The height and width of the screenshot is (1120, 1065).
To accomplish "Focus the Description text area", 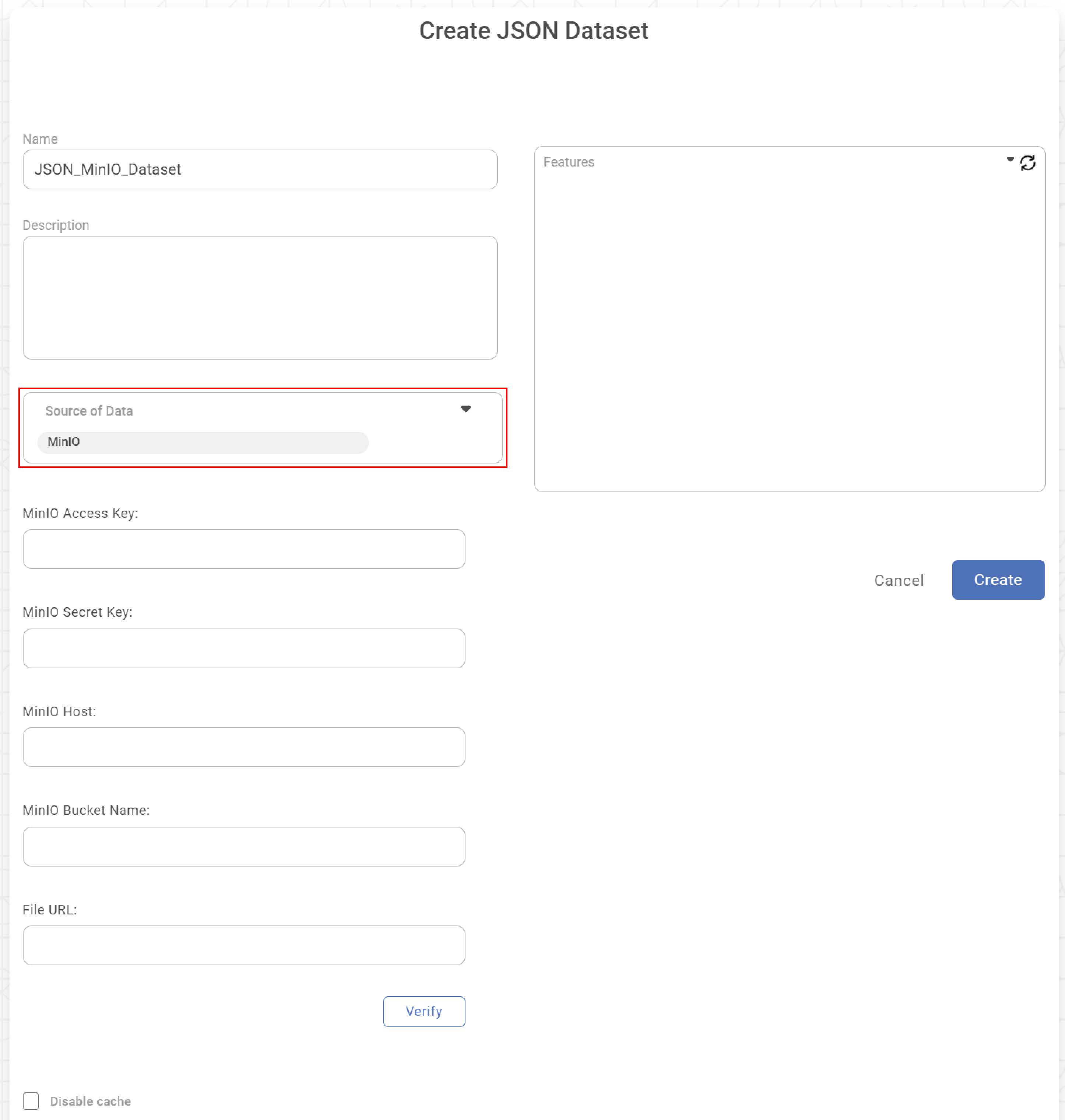I will pos(260,297).
